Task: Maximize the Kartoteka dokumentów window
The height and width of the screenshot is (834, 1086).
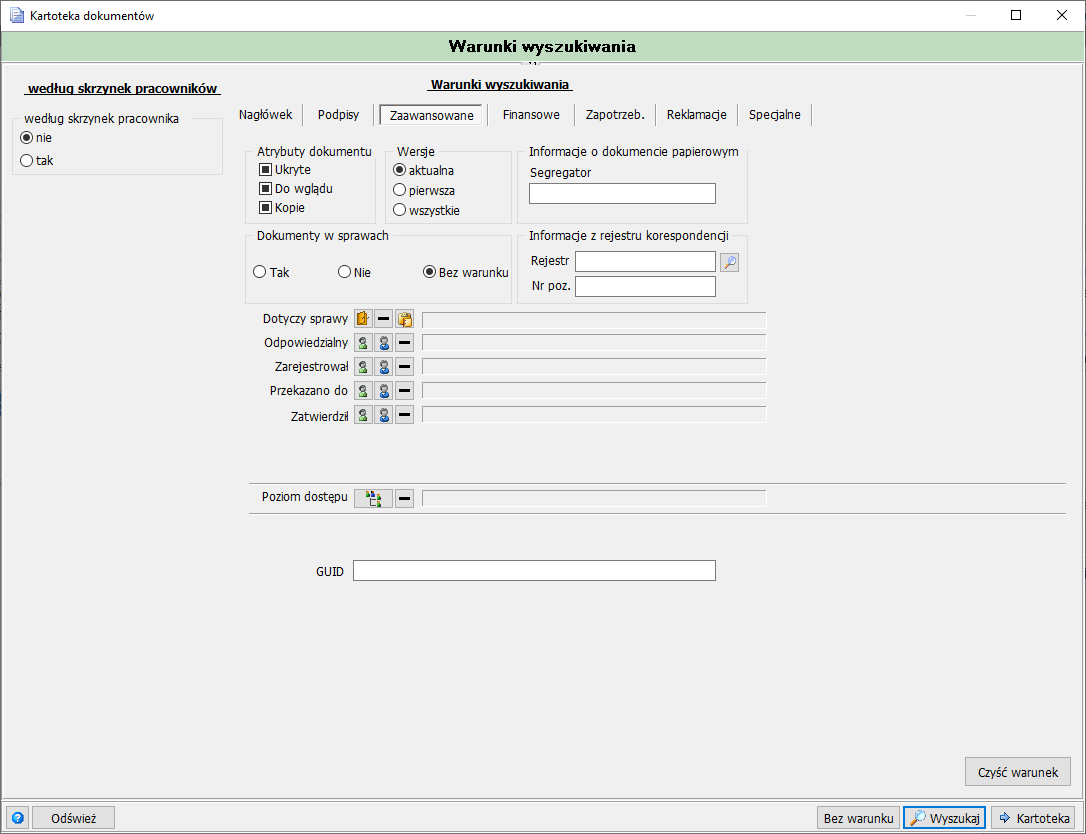Action: 1016,15
